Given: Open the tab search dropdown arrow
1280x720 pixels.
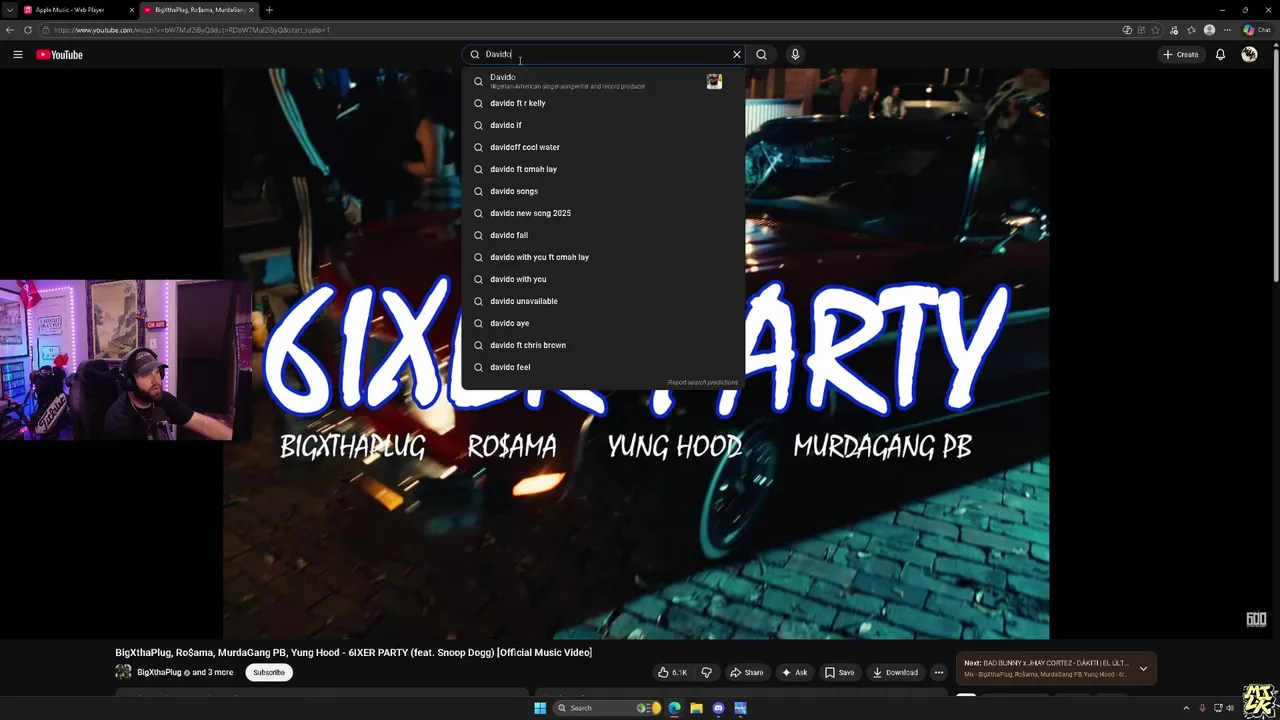Looking at the screenshot, I should point(9,10).
